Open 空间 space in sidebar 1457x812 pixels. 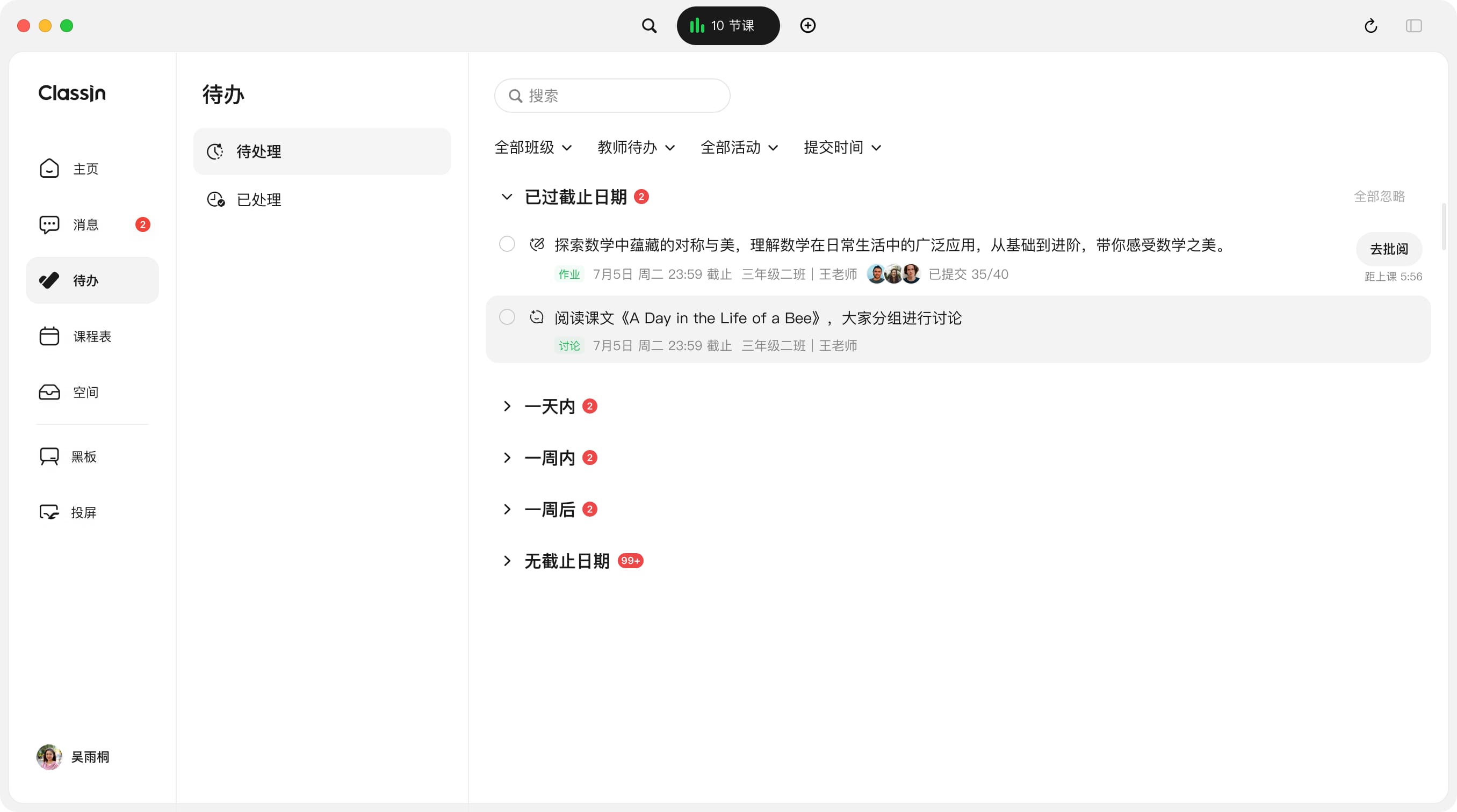tap(92, 392)
